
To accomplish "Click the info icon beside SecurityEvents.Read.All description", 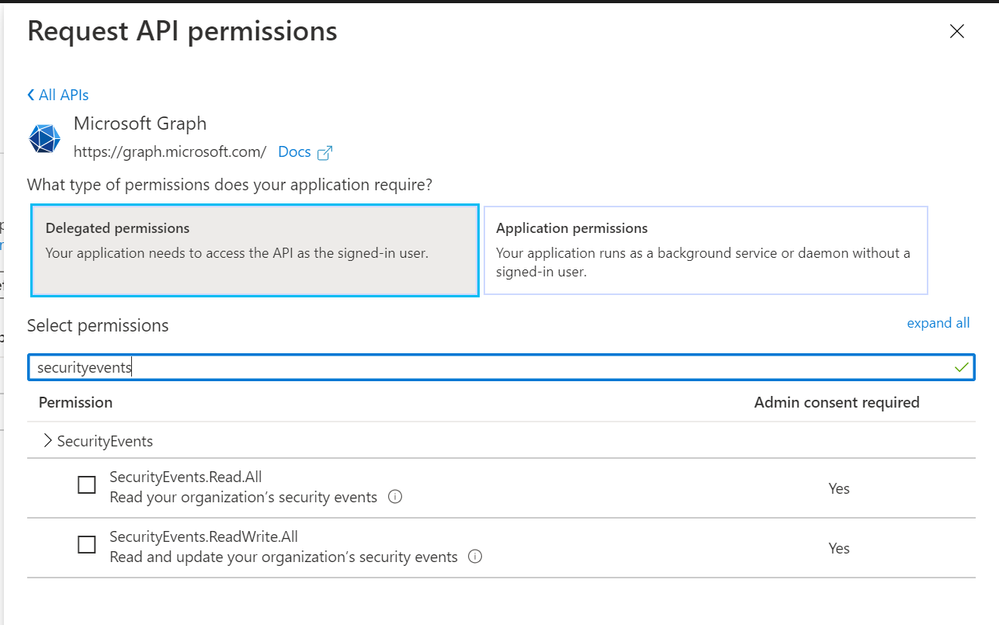I will tap(395, 496).
